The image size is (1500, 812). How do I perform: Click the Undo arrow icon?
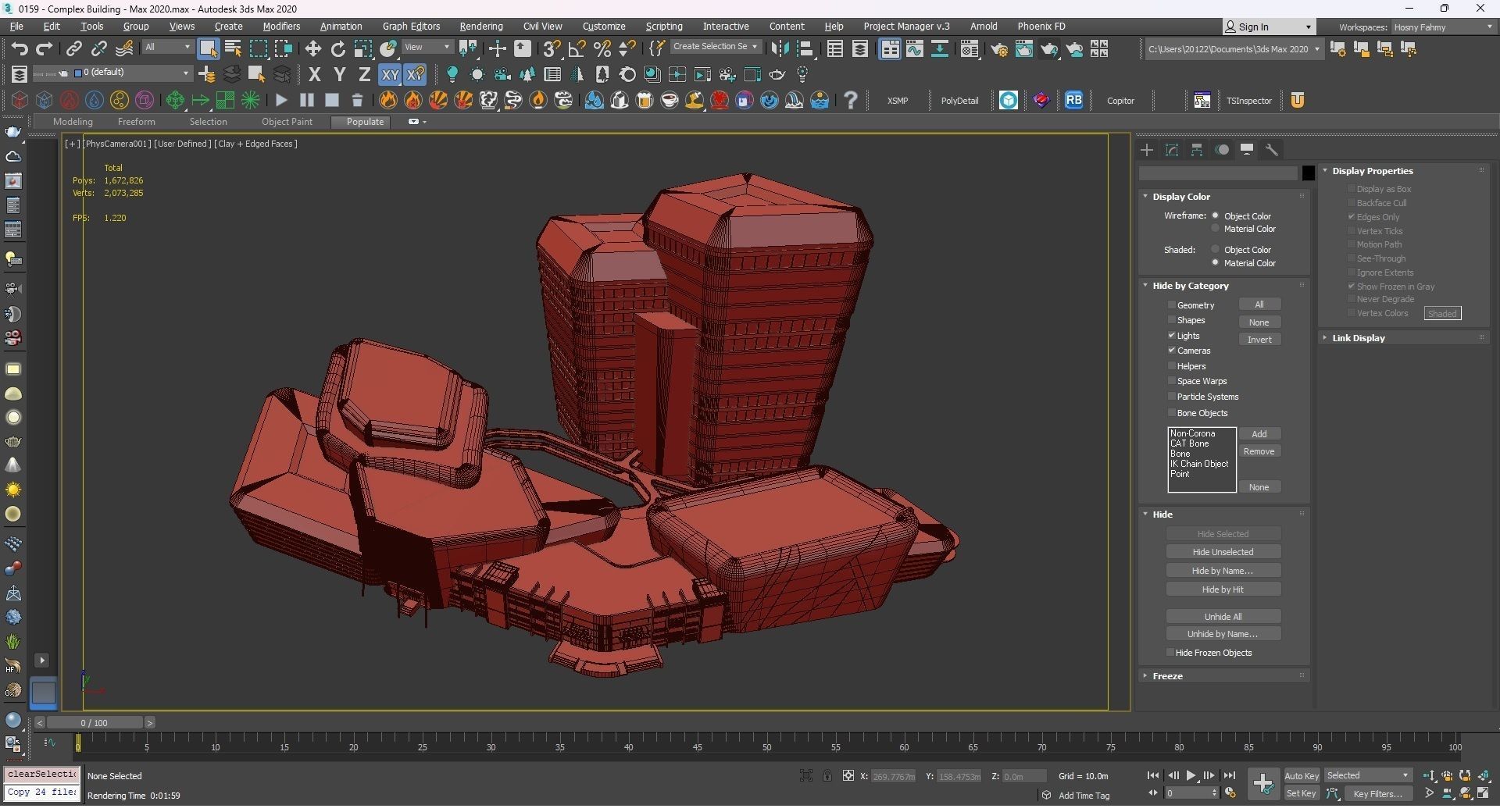point(20,49)
